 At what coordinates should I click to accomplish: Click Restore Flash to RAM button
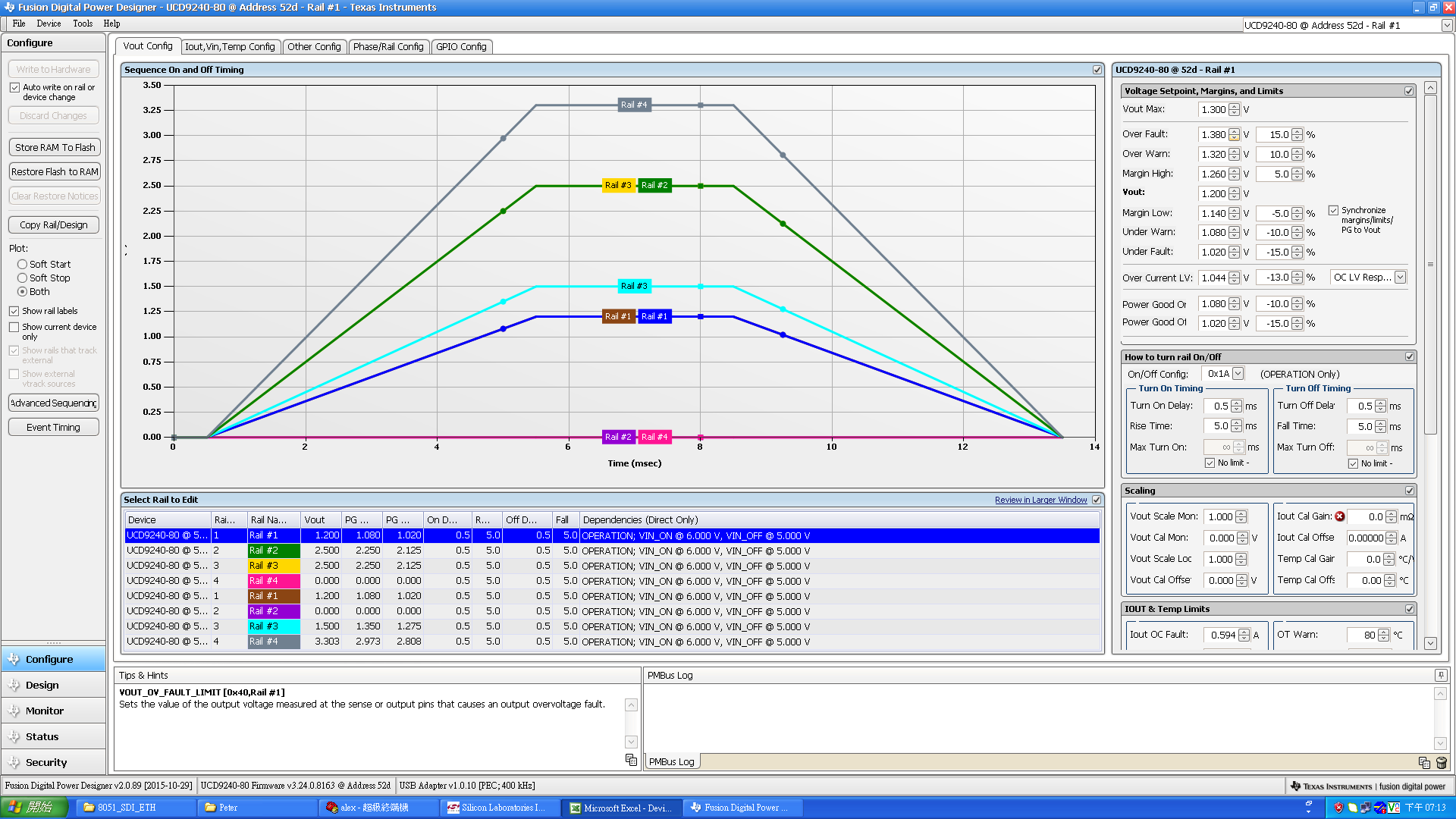tap(55, 171)
